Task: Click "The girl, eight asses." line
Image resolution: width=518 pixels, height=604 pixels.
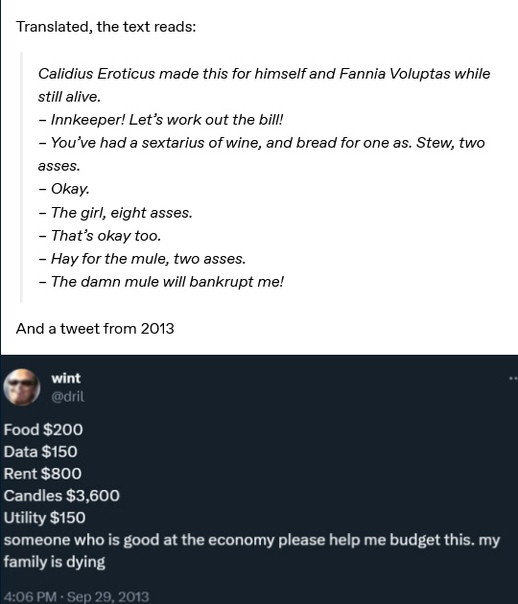Action: [115, 213]
